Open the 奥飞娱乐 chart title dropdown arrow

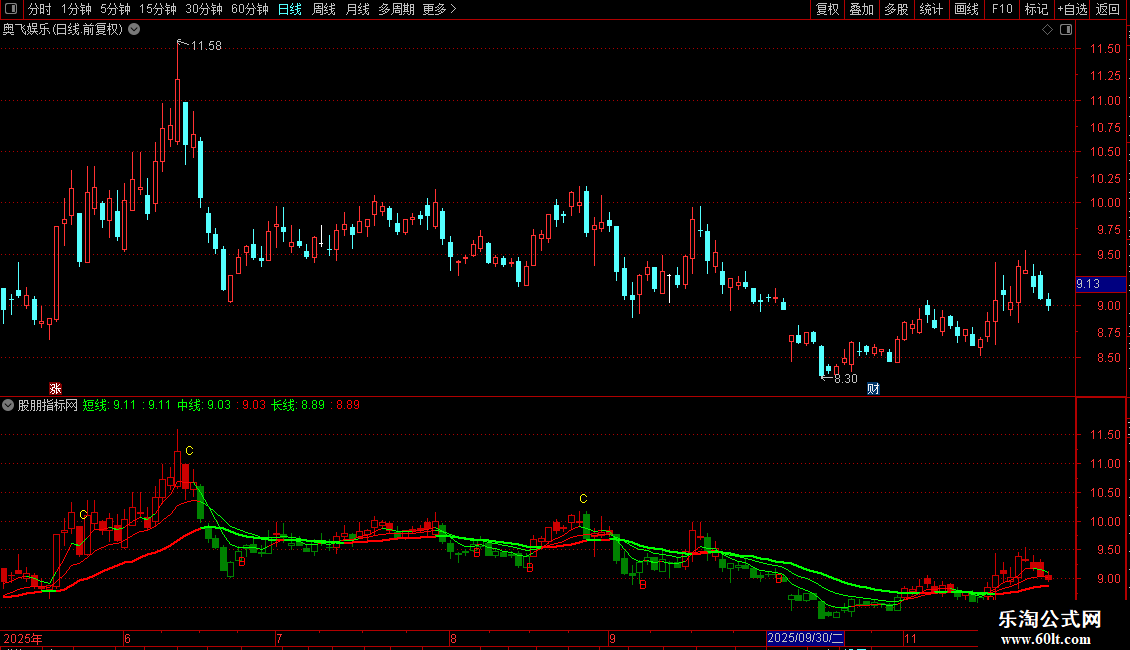coord(134,30)
